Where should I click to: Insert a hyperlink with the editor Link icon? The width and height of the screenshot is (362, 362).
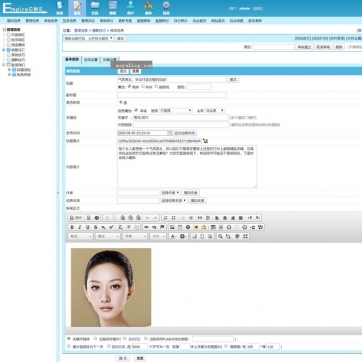(x=146, y=227)
